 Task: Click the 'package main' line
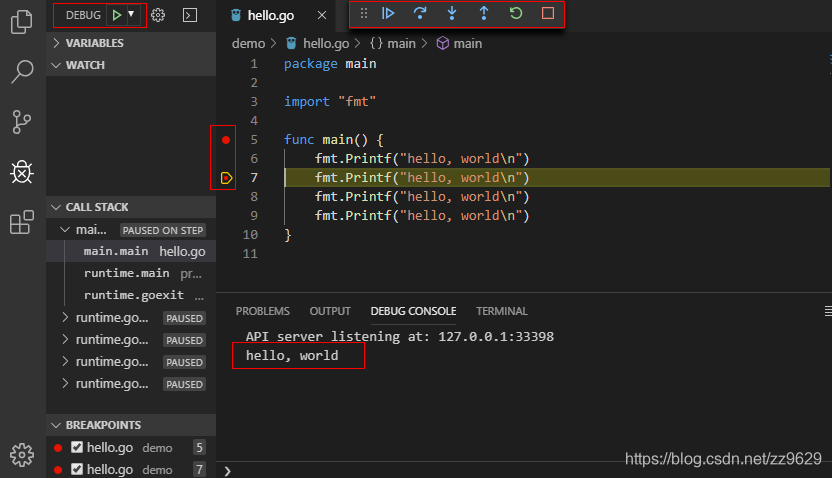click(330, 64)
